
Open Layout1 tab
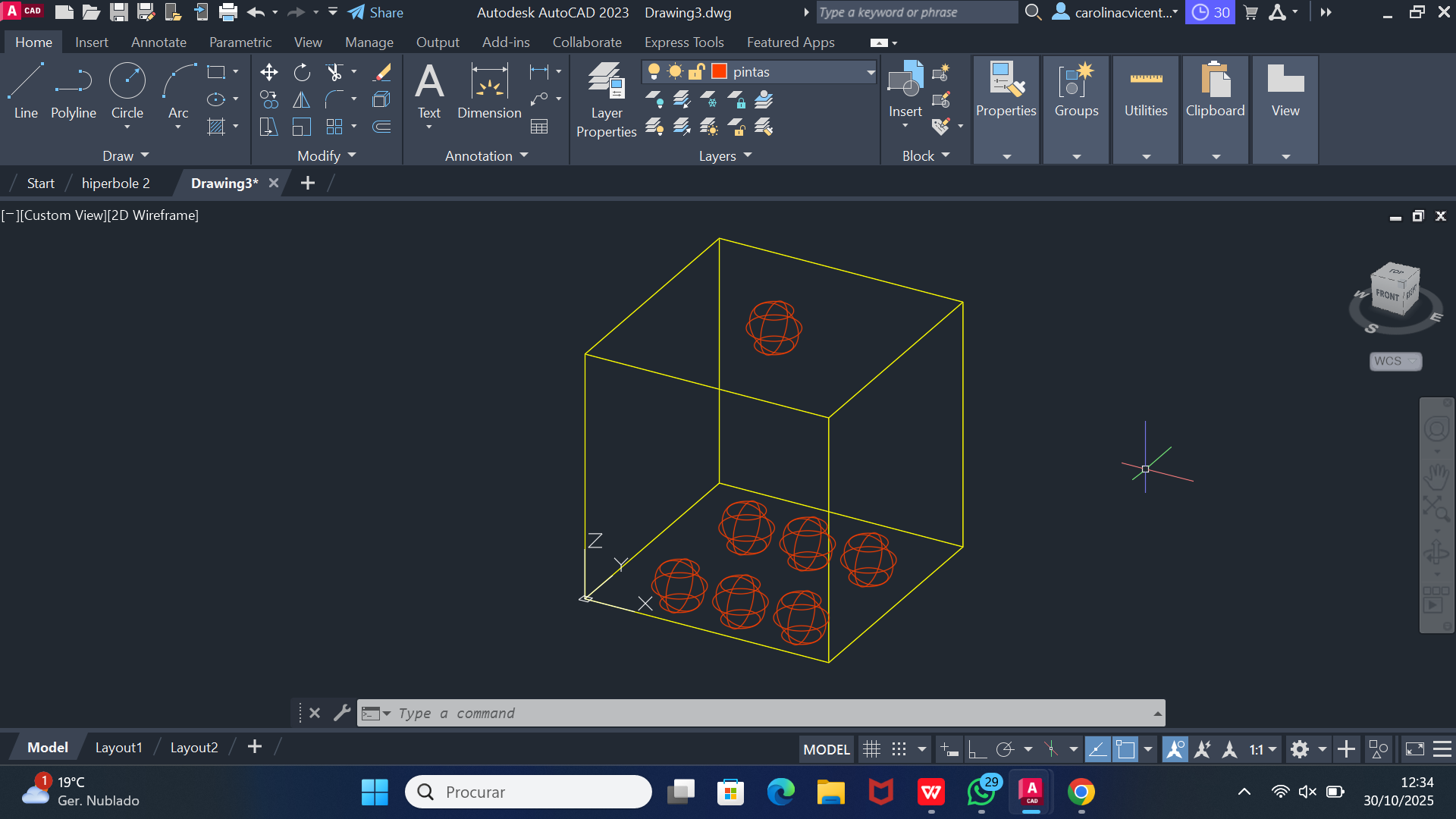(x=118, y=748)
